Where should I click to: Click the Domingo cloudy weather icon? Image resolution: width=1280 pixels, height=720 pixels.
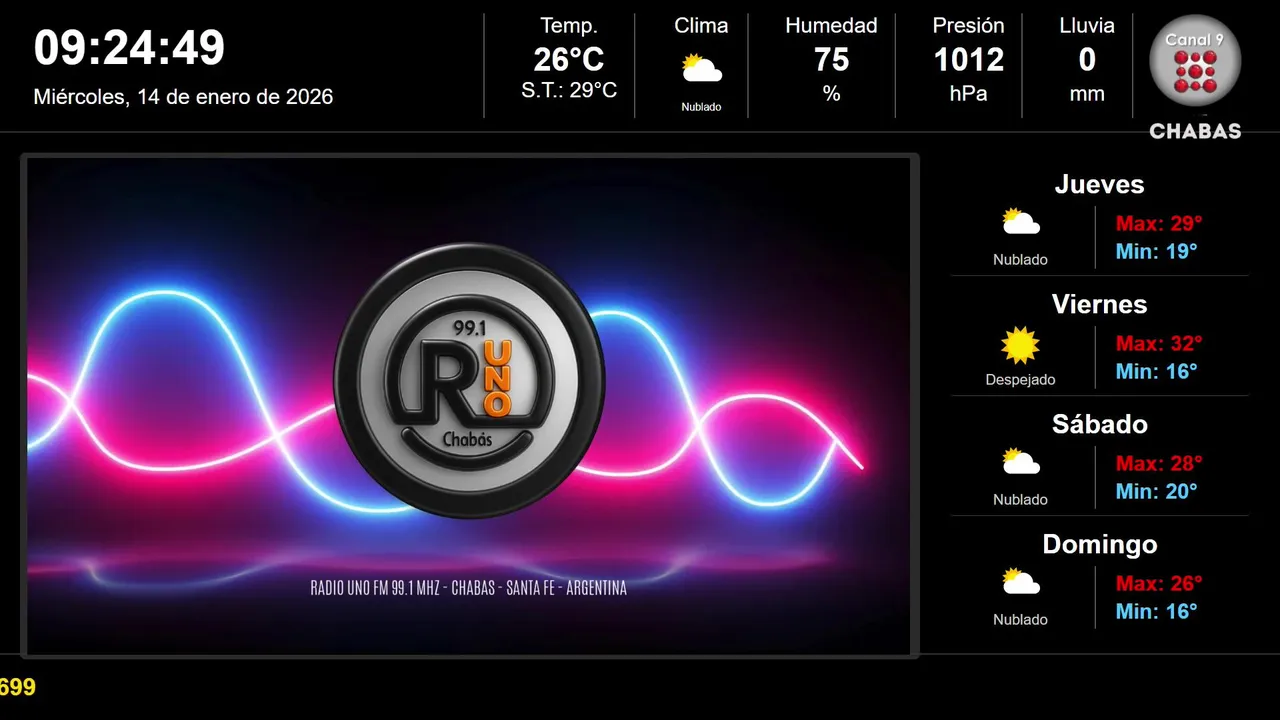click(x=1021, y=581)
